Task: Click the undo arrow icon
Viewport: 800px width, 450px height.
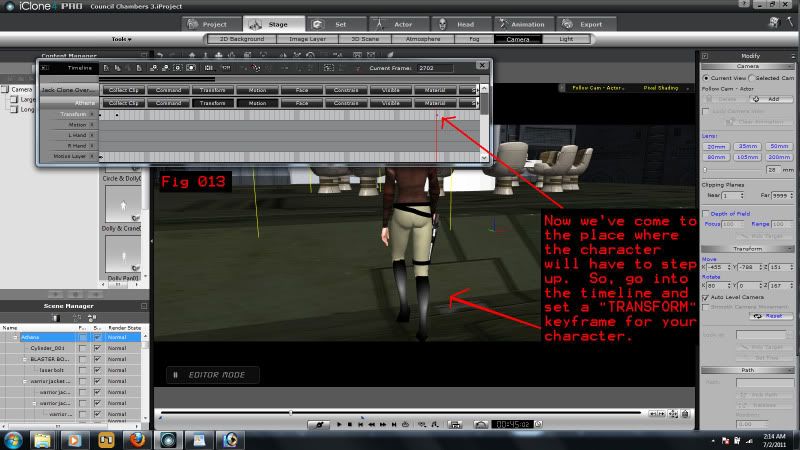Action: click(x=160, y=55)
